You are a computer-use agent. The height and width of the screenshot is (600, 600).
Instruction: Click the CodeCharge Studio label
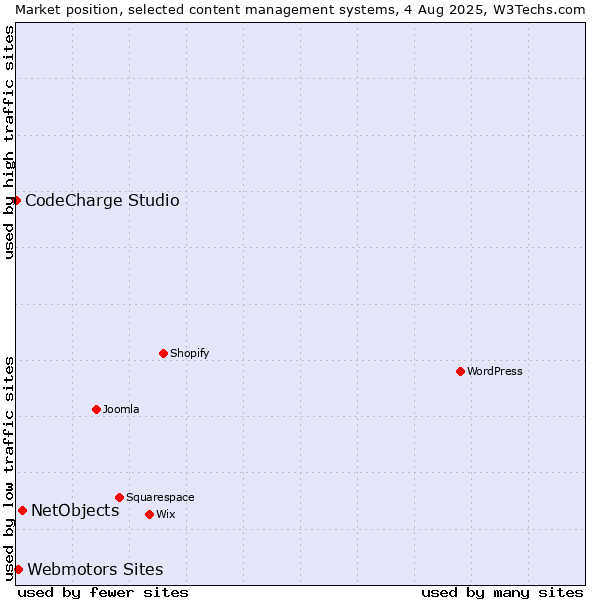click(102, 201)
